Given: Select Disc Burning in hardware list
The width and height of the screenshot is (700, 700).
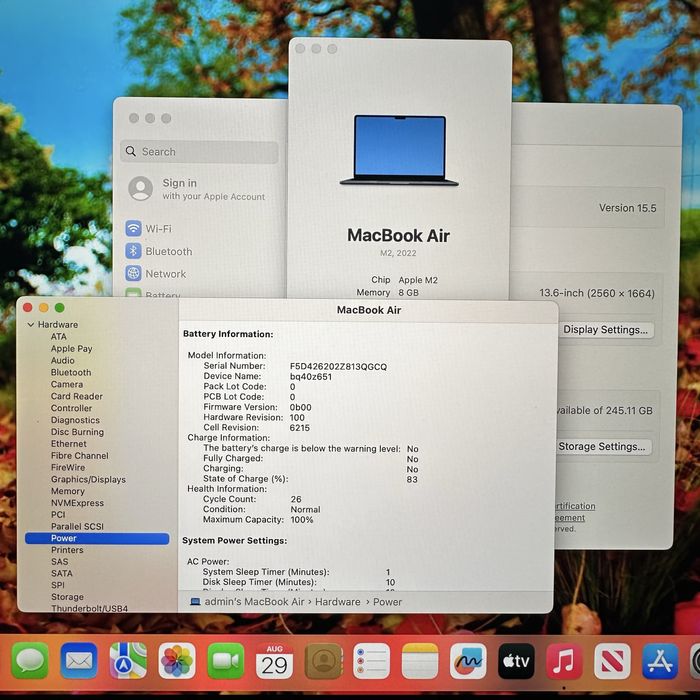Looking at the screenshot, I should 77,432.
